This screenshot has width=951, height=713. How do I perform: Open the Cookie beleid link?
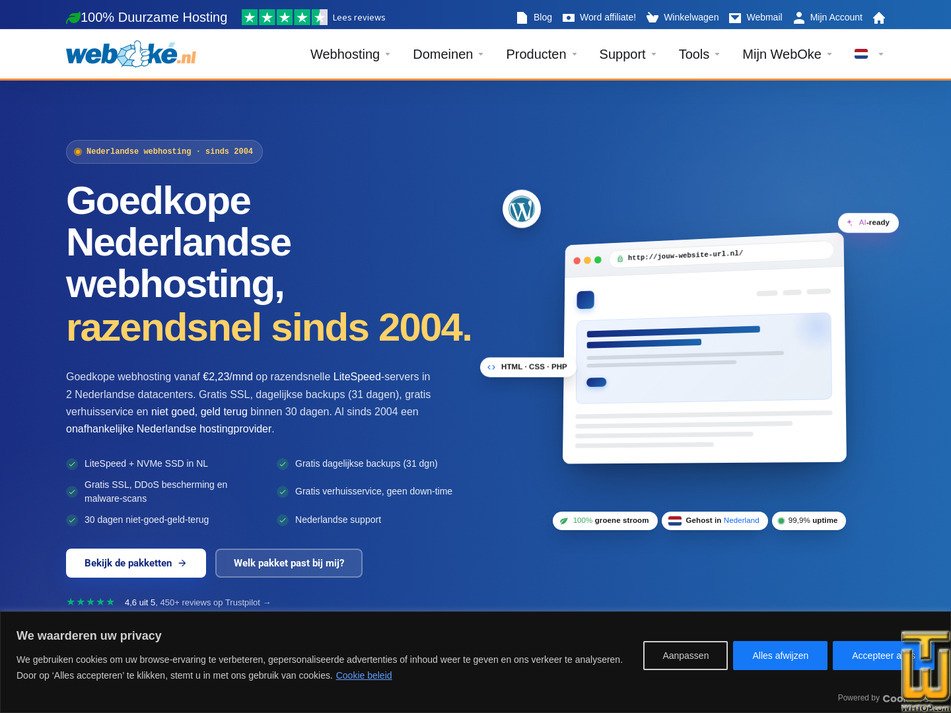click(364, 675)
